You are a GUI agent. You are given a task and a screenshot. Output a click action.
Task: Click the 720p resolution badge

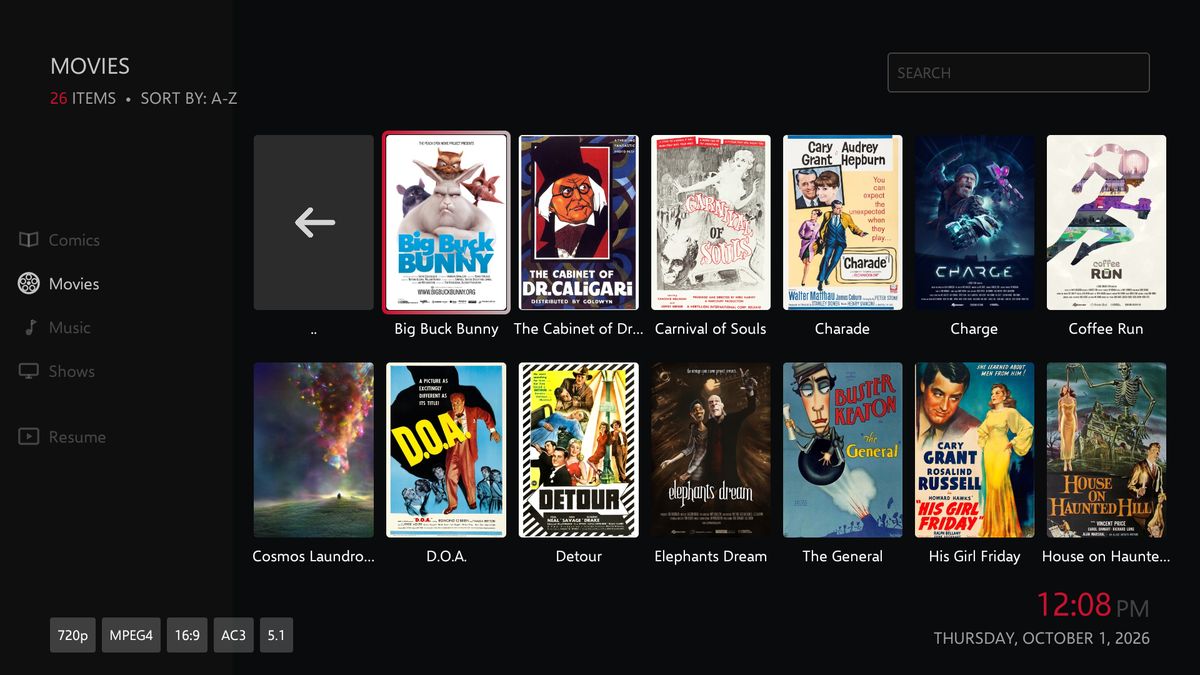[x=73, y=635]
